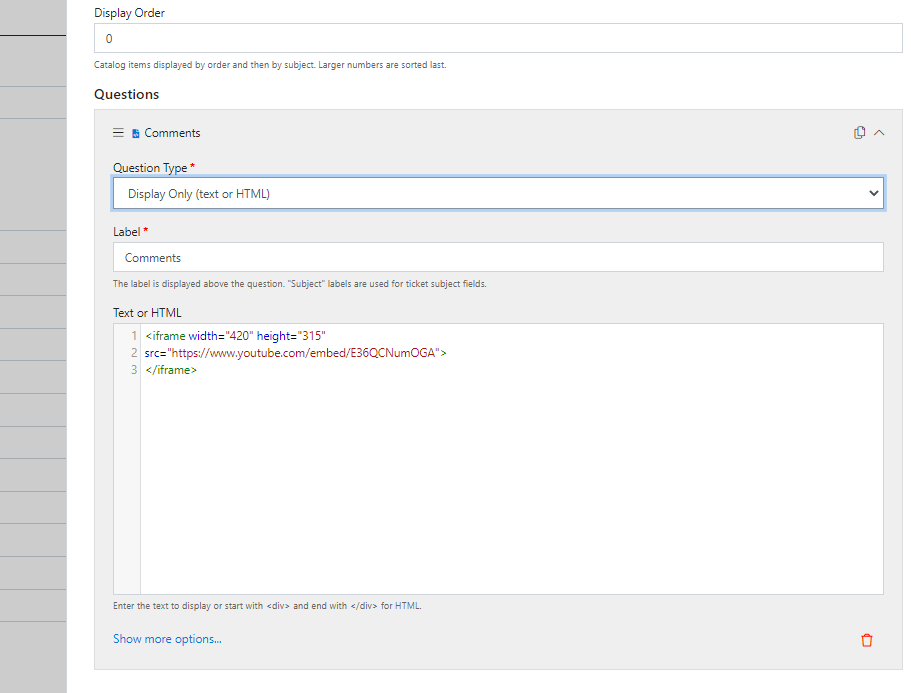Click the code line with the youtube src URL

point(296,353)
